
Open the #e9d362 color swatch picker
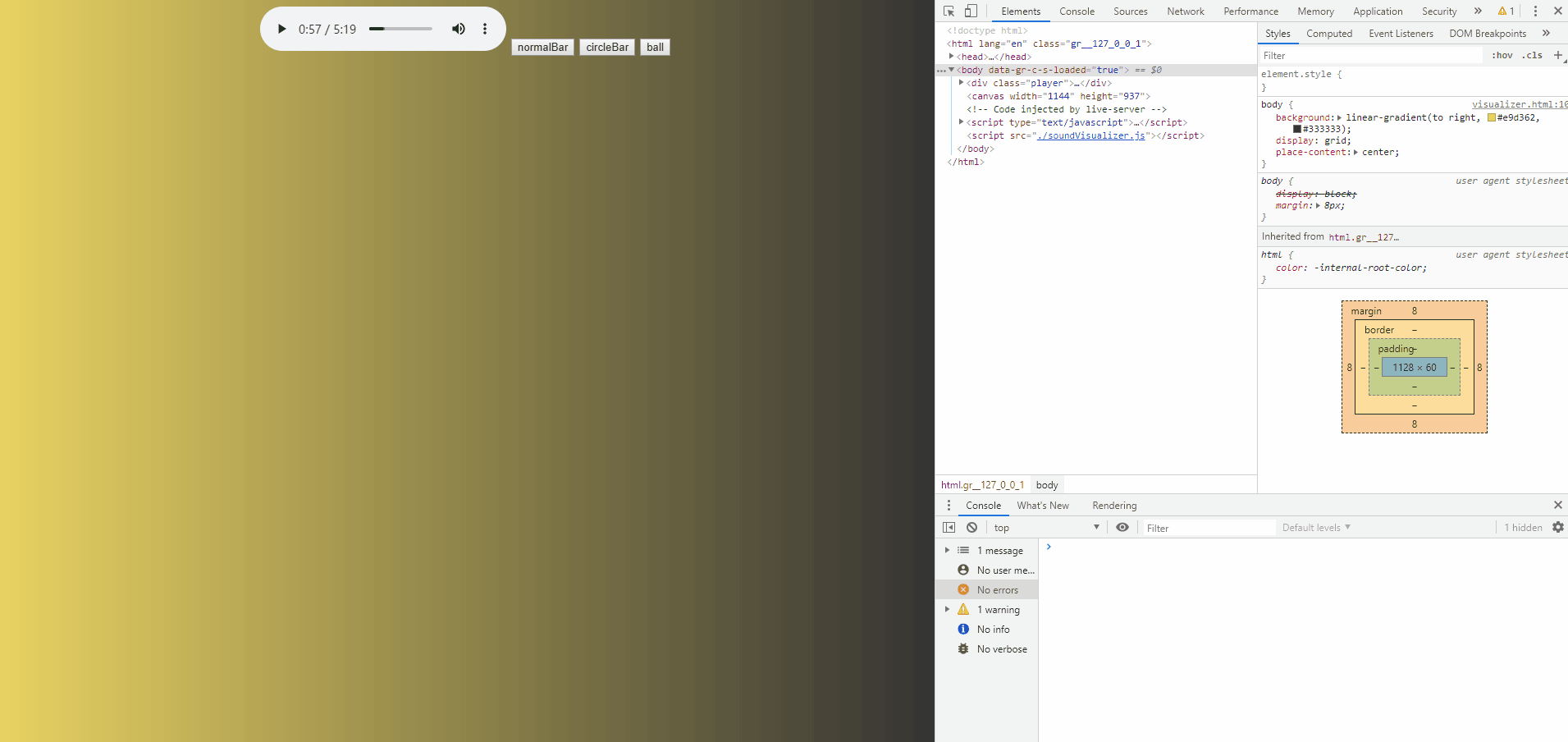pos(1492,117)
